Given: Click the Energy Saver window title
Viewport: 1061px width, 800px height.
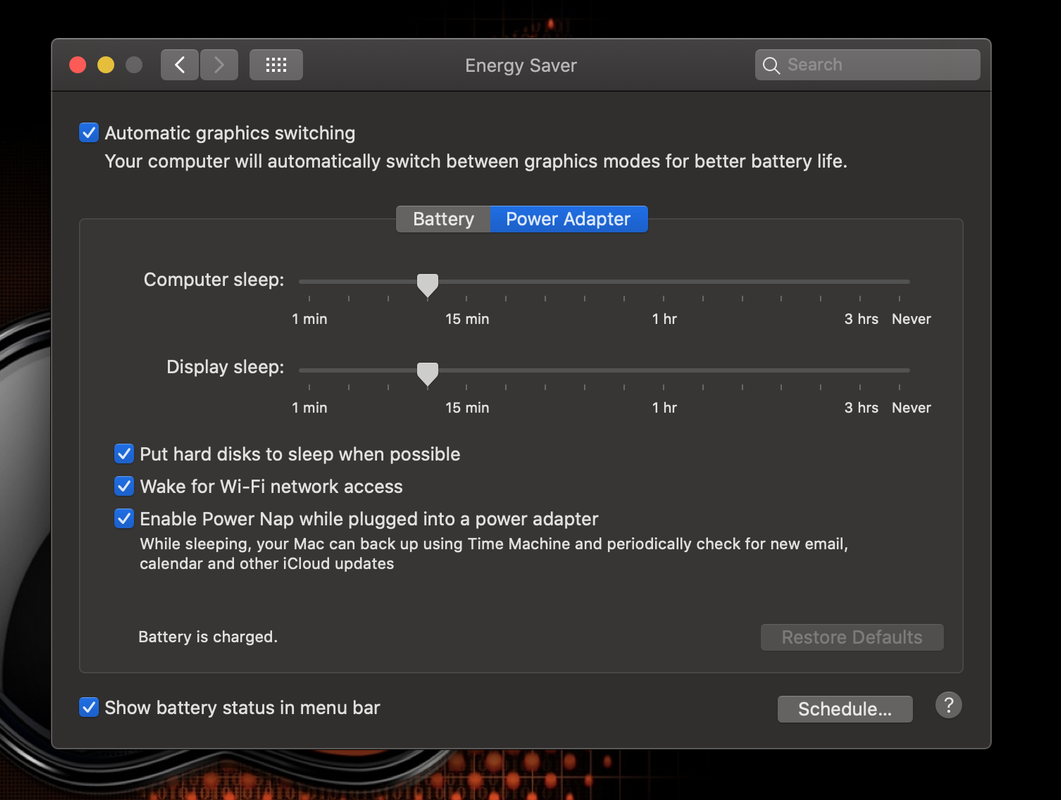Looking at the screenshot, I should point(521,66).
